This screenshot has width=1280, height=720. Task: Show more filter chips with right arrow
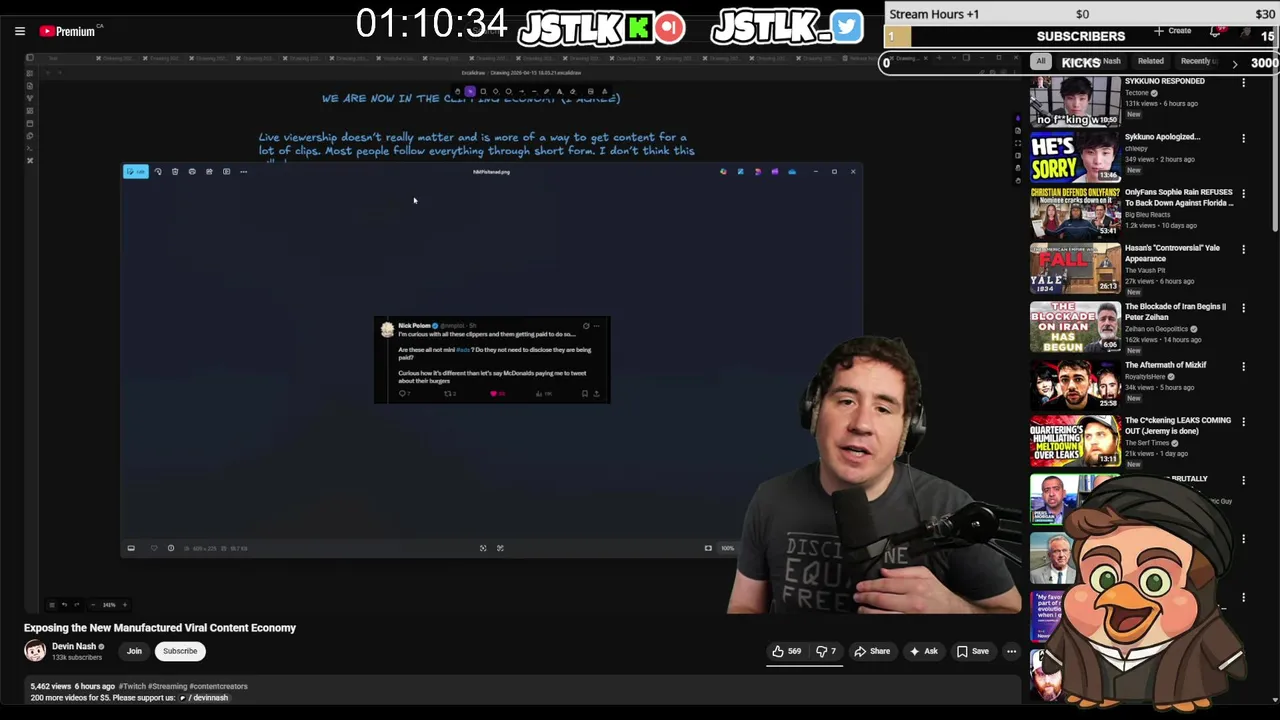pos(1234,63)
